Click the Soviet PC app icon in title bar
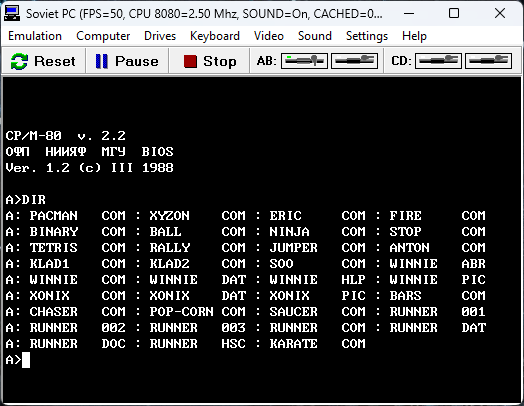Screen dimensions: 524x406 tap(12, 14)
